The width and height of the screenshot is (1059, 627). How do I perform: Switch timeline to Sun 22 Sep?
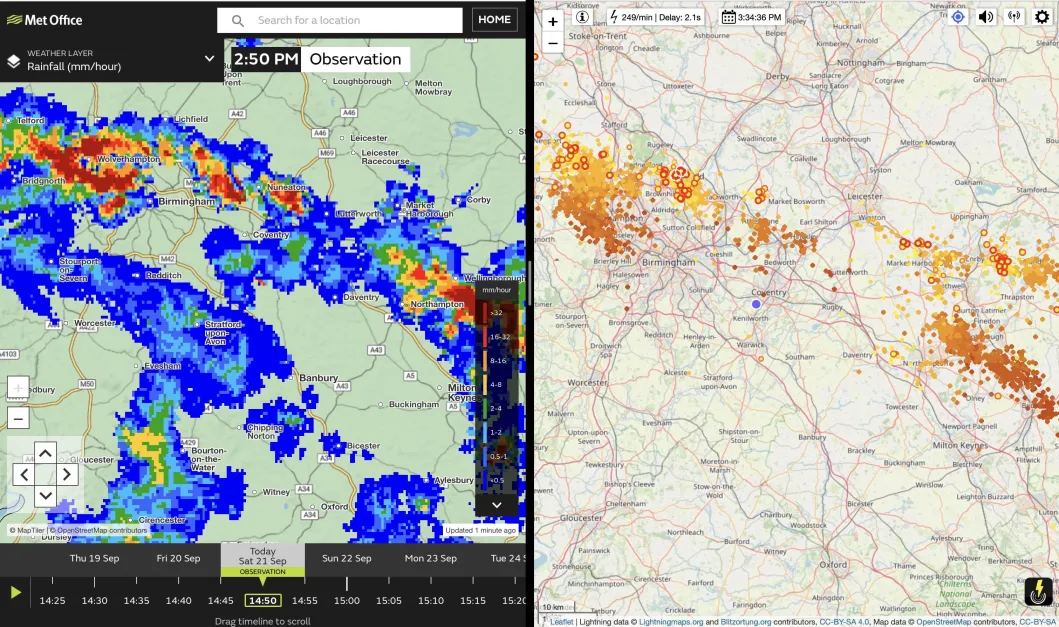(x=347, y=559)
